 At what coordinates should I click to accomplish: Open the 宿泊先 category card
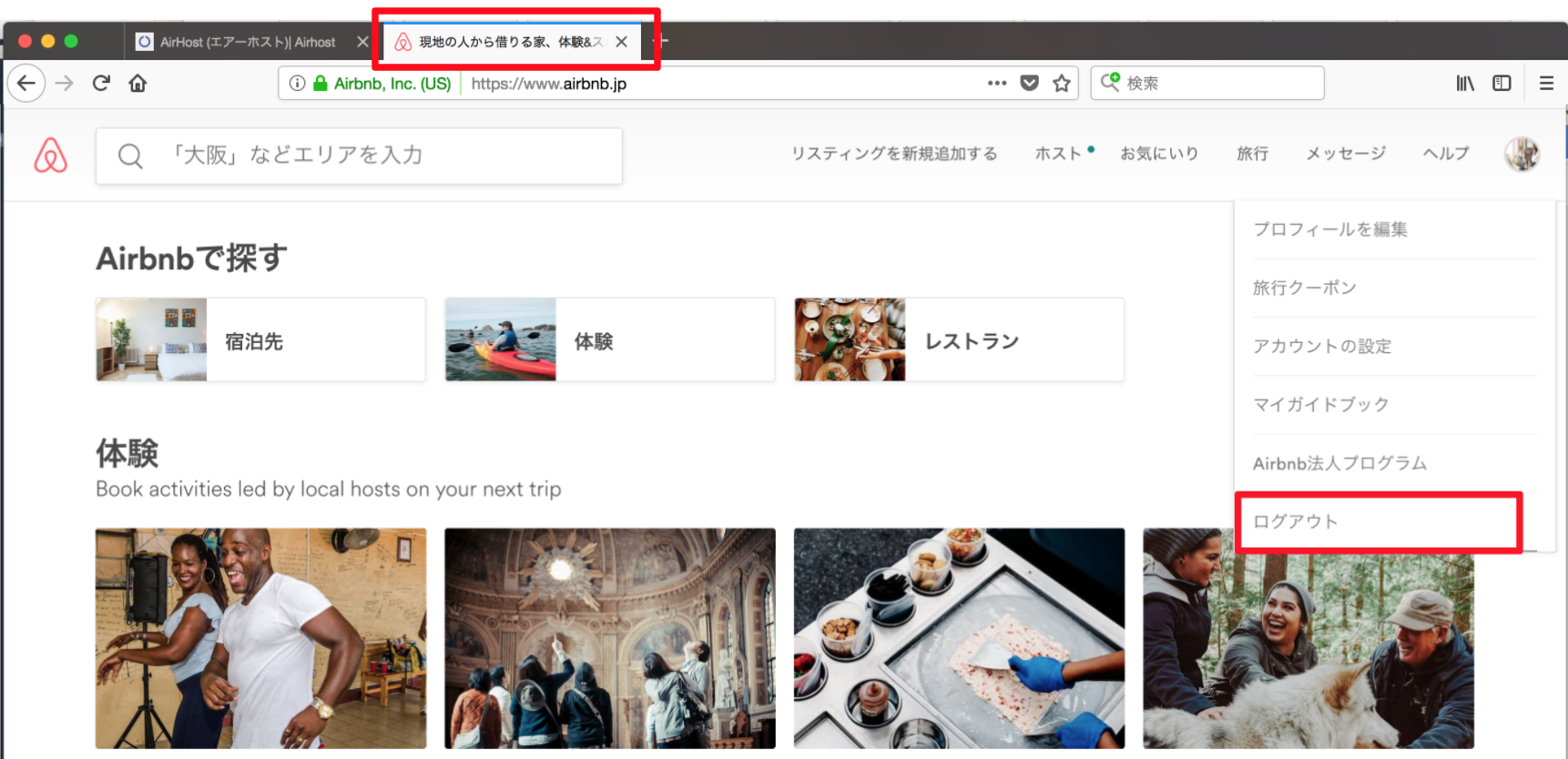coord(260,339)
